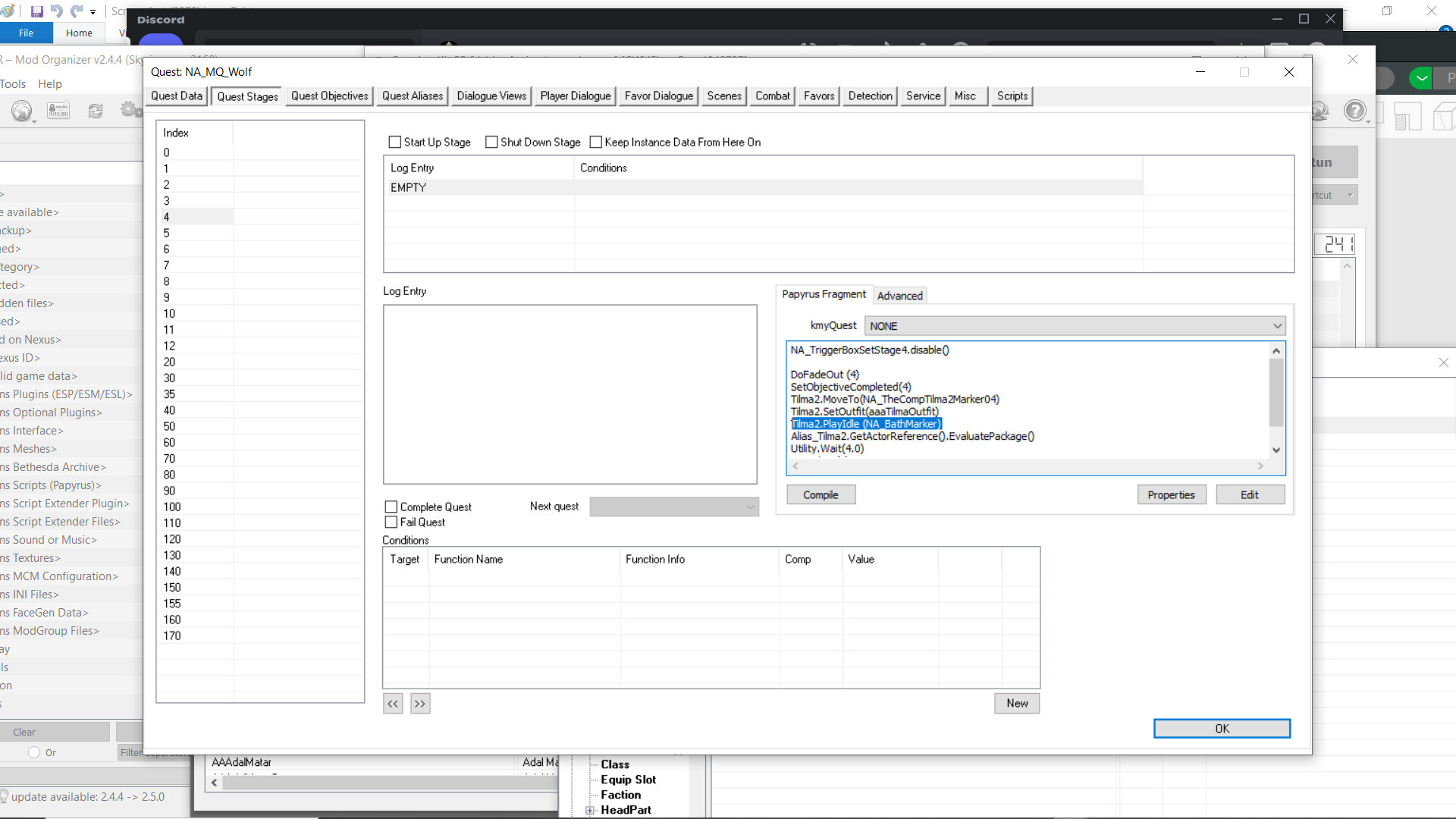Open the Tools menu in Mod Organizer

click(13, 84)
